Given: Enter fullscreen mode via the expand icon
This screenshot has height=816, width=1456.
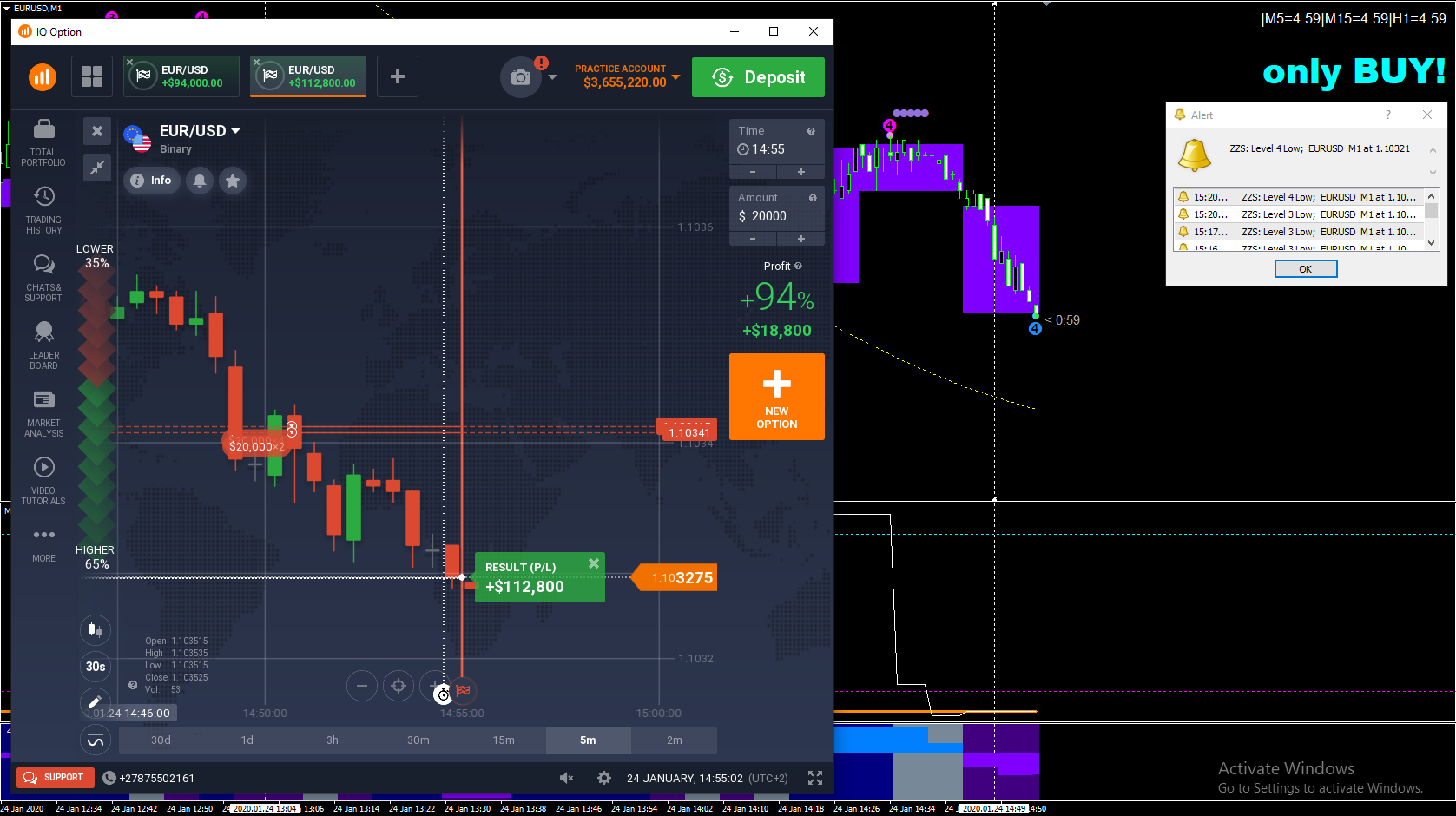Looking at the screenshot, I should [815, 778].
